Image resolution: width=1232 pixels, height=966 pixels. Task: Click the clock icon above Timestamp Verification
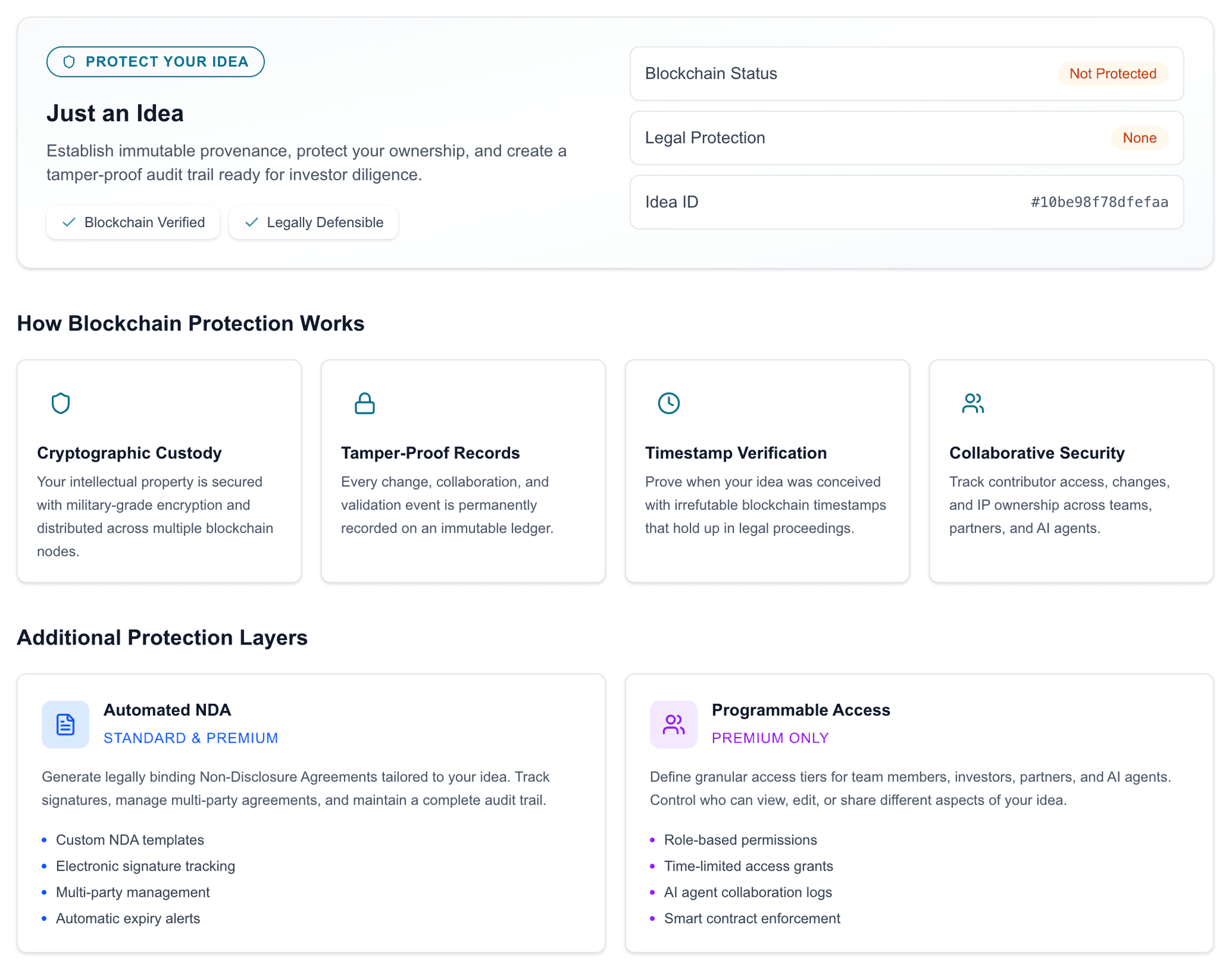click(668, 403)
